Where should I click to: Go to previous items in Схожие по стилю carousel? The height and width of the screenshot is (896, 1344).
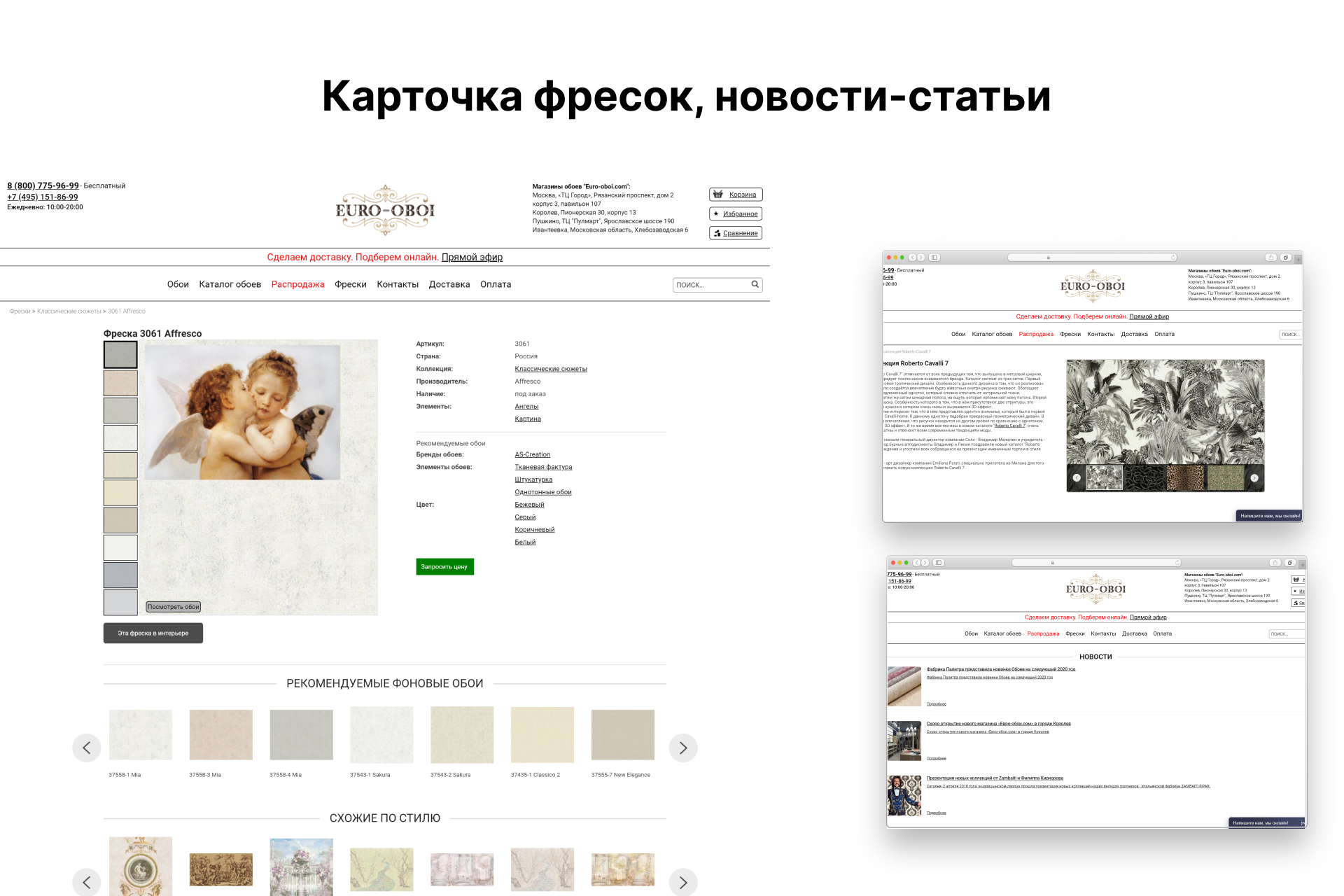tap(87, 882)
